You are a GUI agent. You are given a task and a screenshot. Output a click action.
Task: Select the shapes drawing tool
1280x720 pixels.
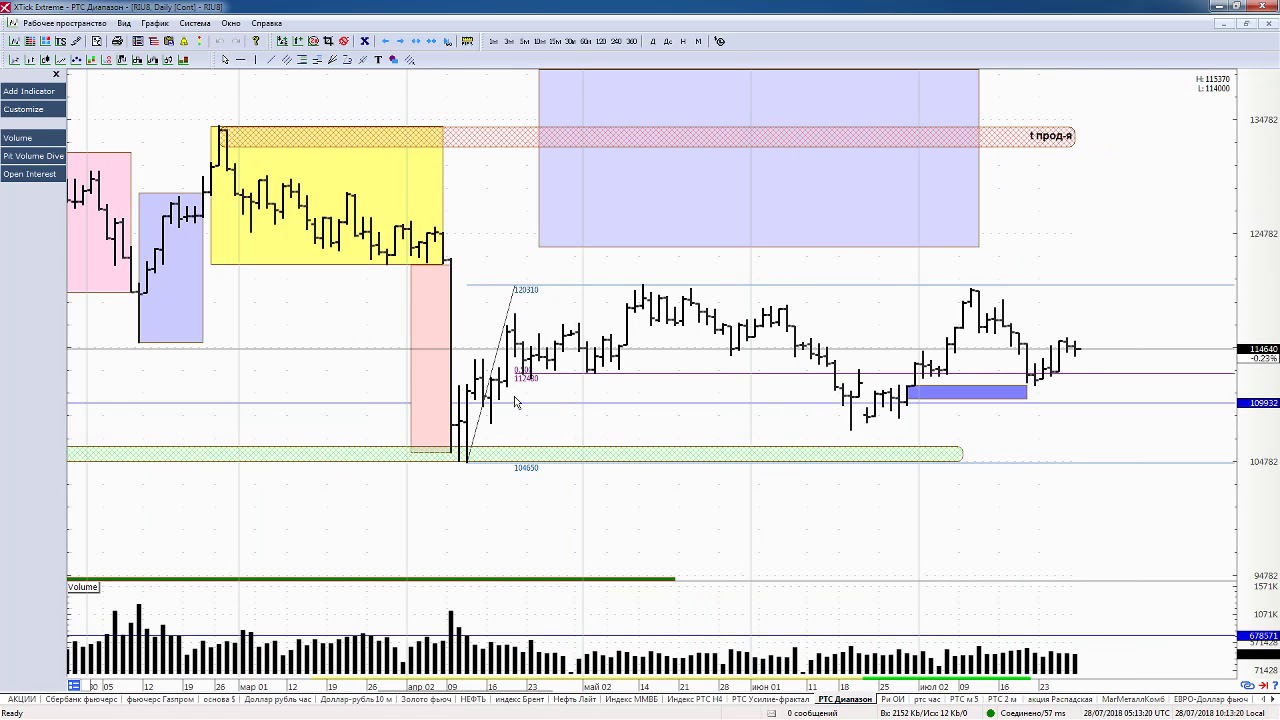tap(393, 60)
